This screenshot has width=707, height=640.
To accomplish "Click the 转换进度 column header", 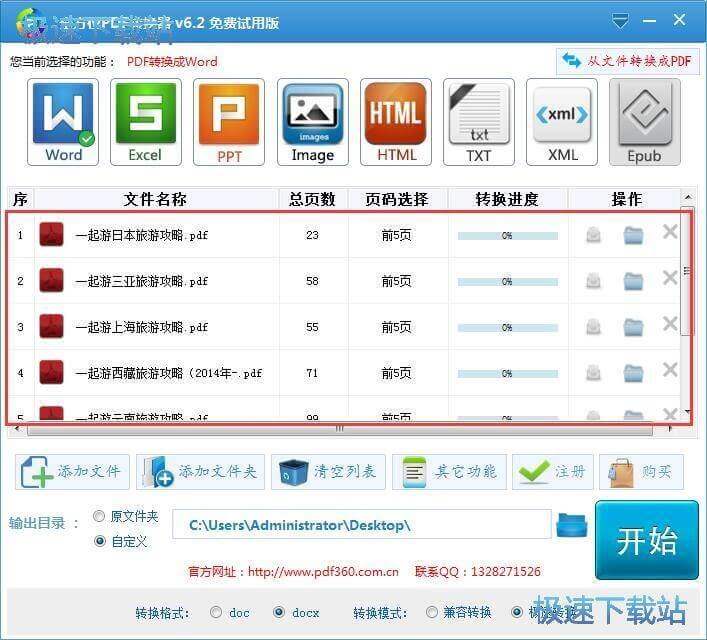I will (507, 199).
